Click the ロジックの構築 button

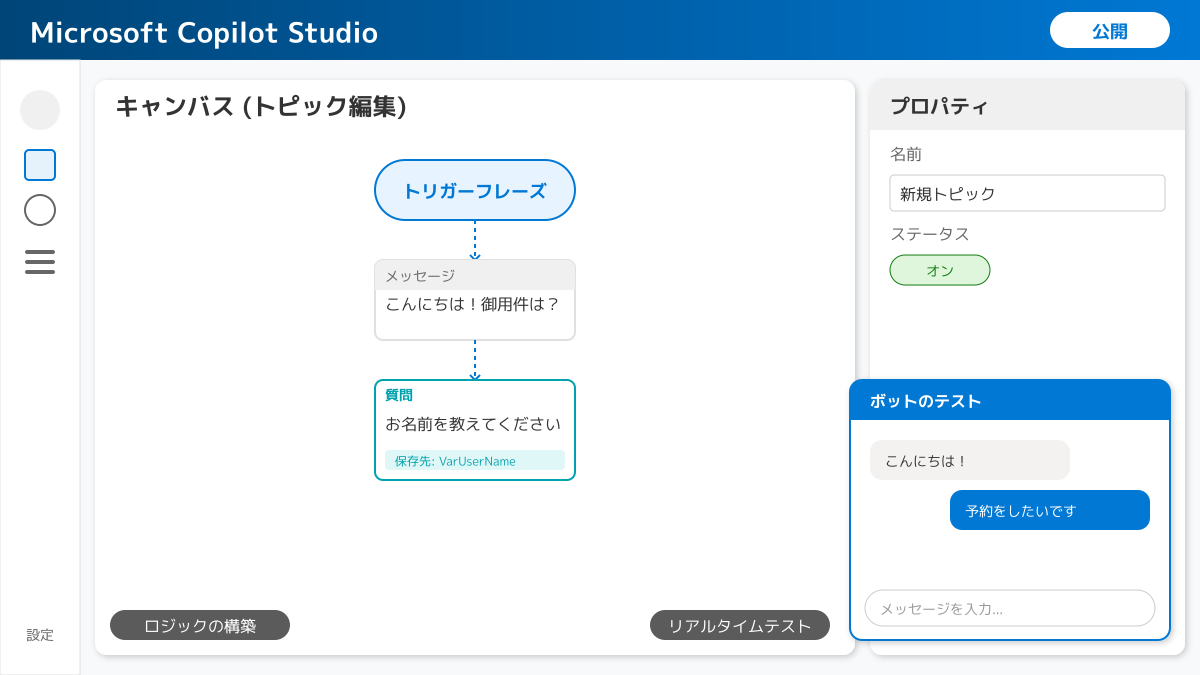pyautogui.click(x=200, y=625)
